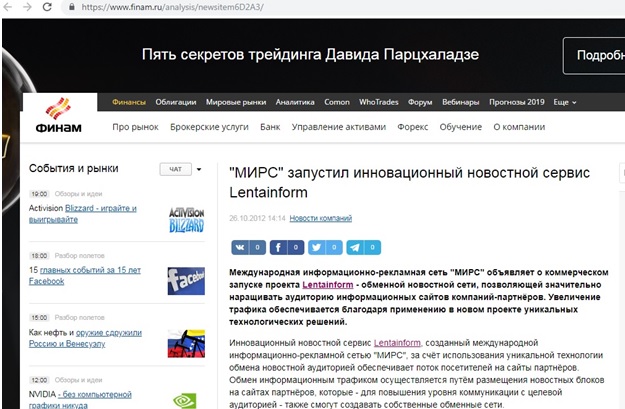Click the 15:00 time label

(x=39, y=318)
